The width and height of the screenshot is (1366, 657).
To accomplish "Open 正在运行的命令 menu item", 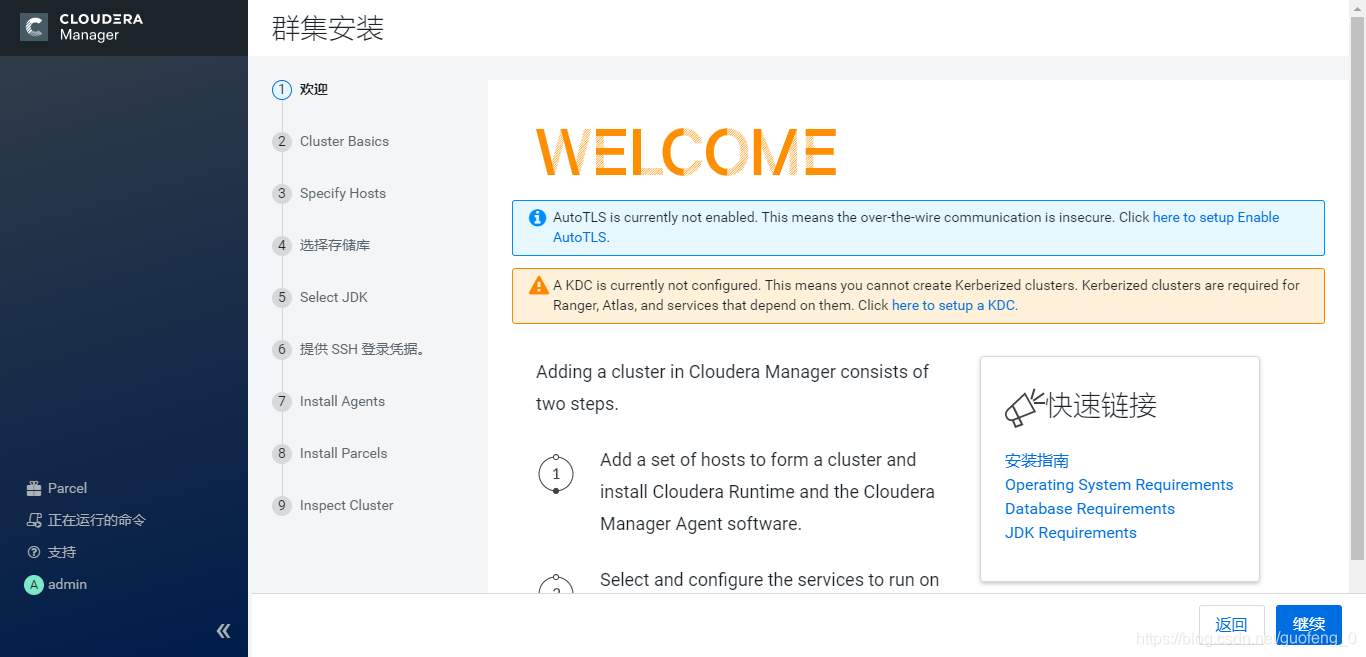I will tap(97, 520).
